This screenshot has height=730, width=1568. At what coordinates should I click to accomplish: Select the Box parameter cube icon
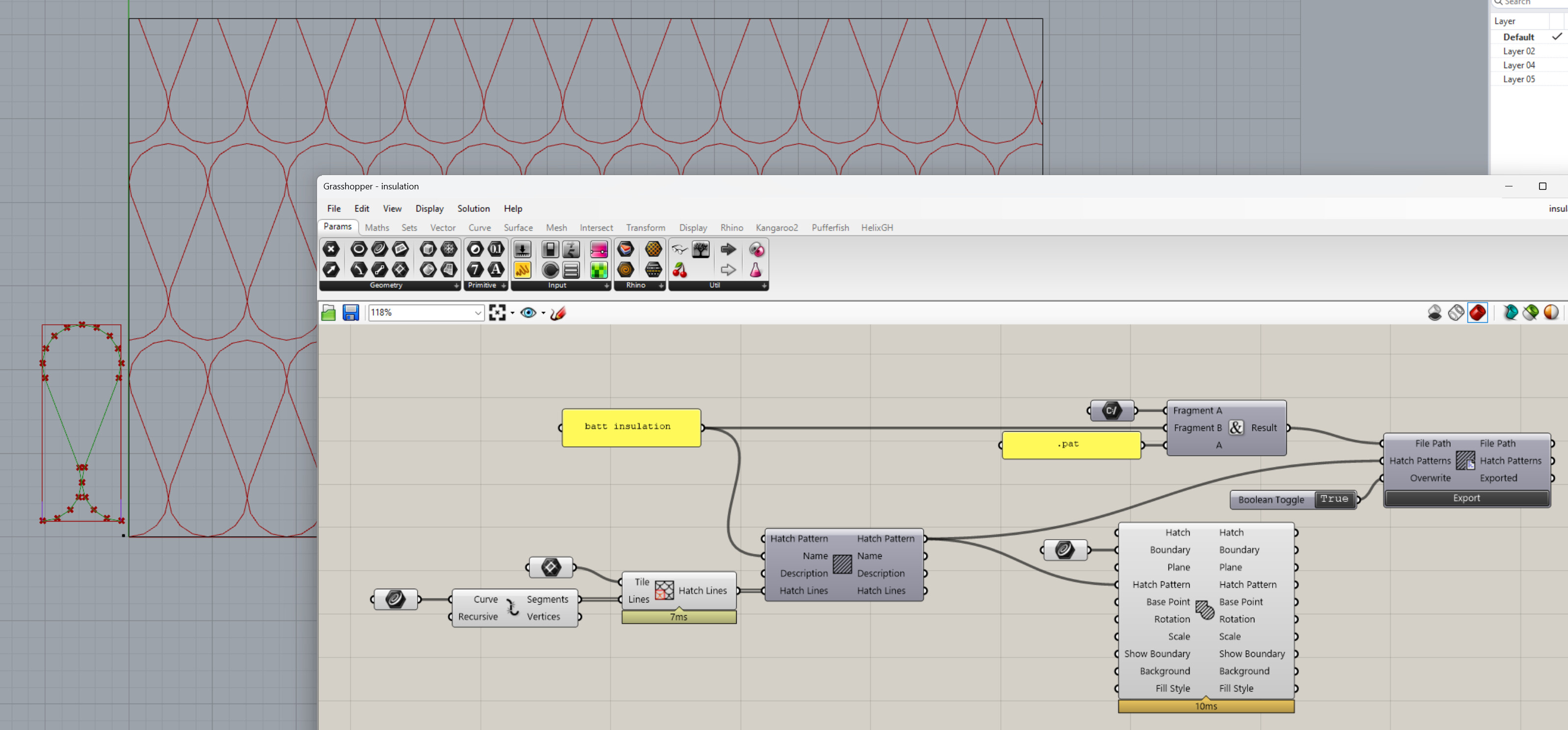[x=428, y=249]
